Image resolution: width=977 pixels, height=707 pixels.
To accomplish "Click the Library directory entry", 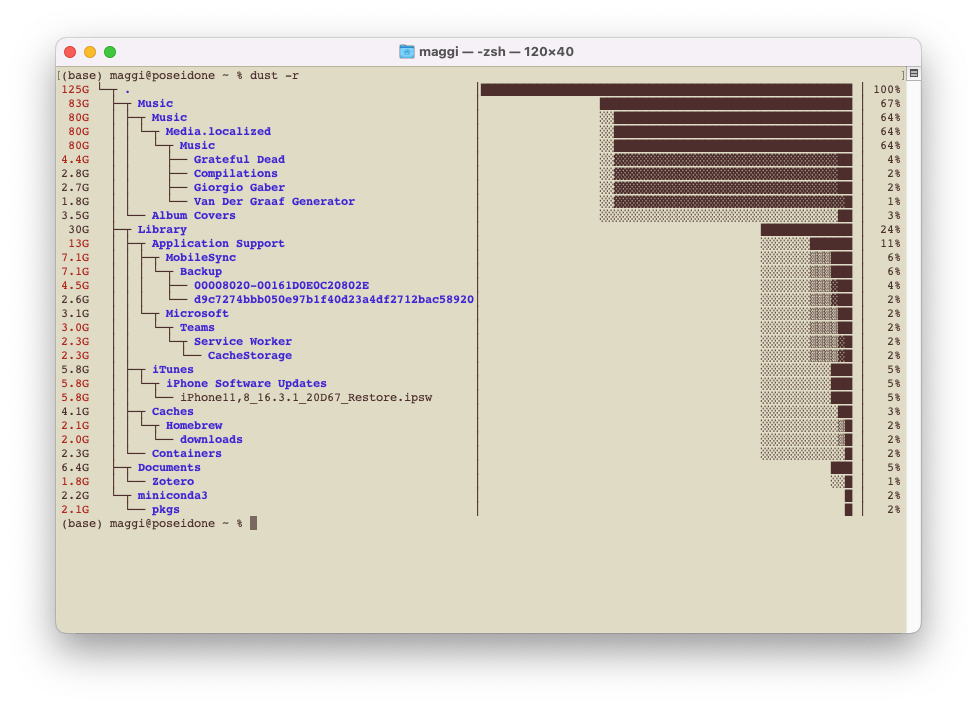I will point(162,230).
